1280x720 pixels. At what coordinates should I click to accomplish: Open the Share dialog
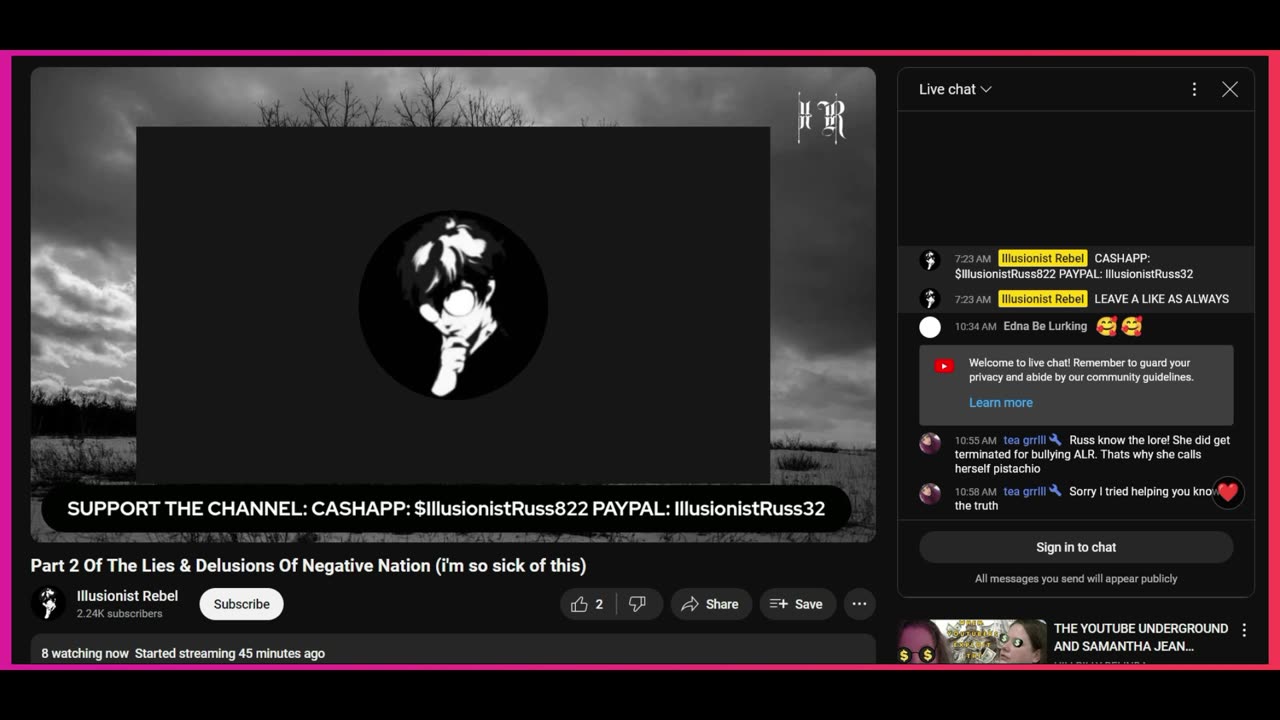point(710,604)
